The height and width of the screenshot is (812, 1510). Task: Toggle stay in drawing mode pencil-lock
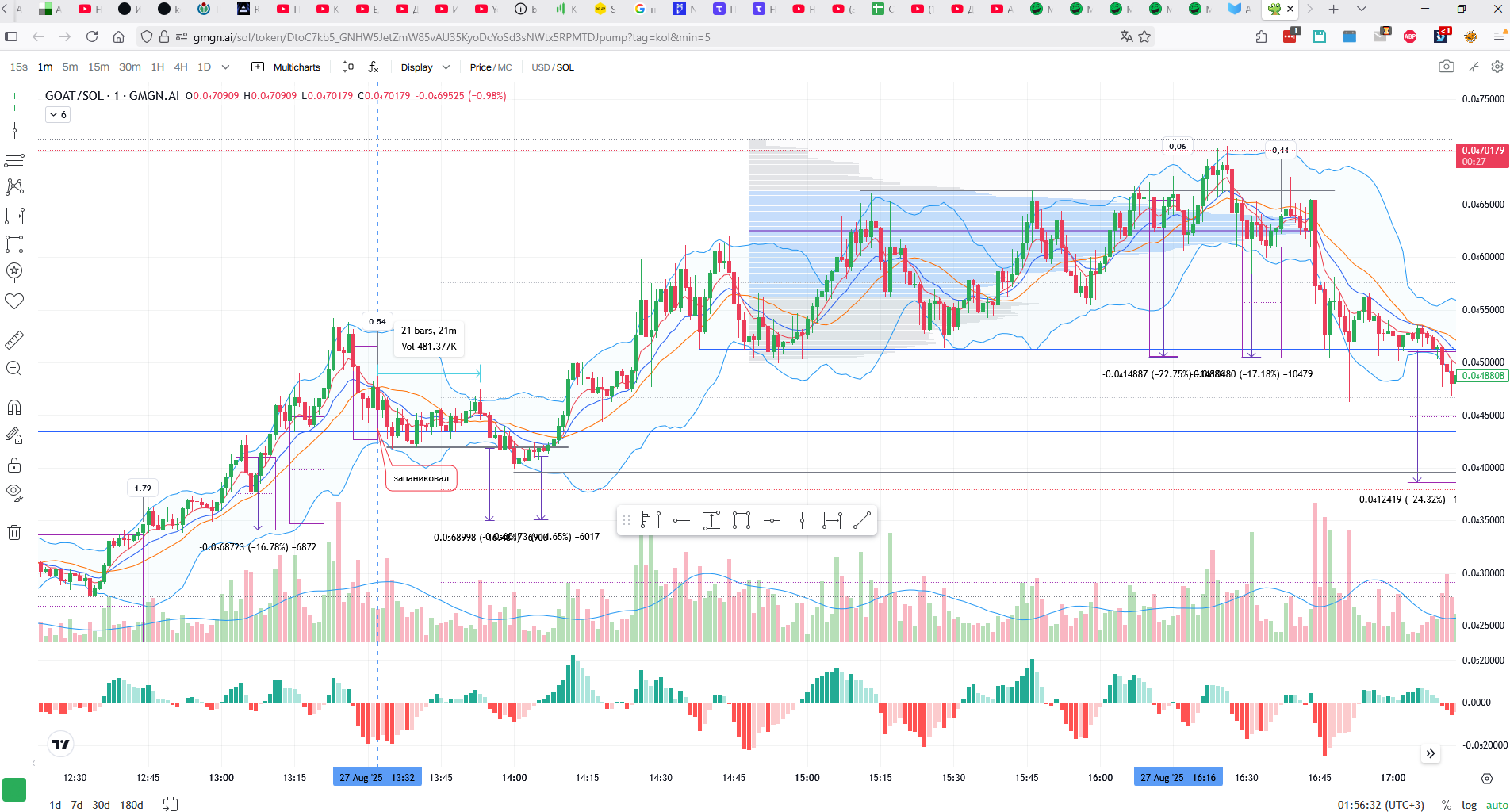[14, 435]
